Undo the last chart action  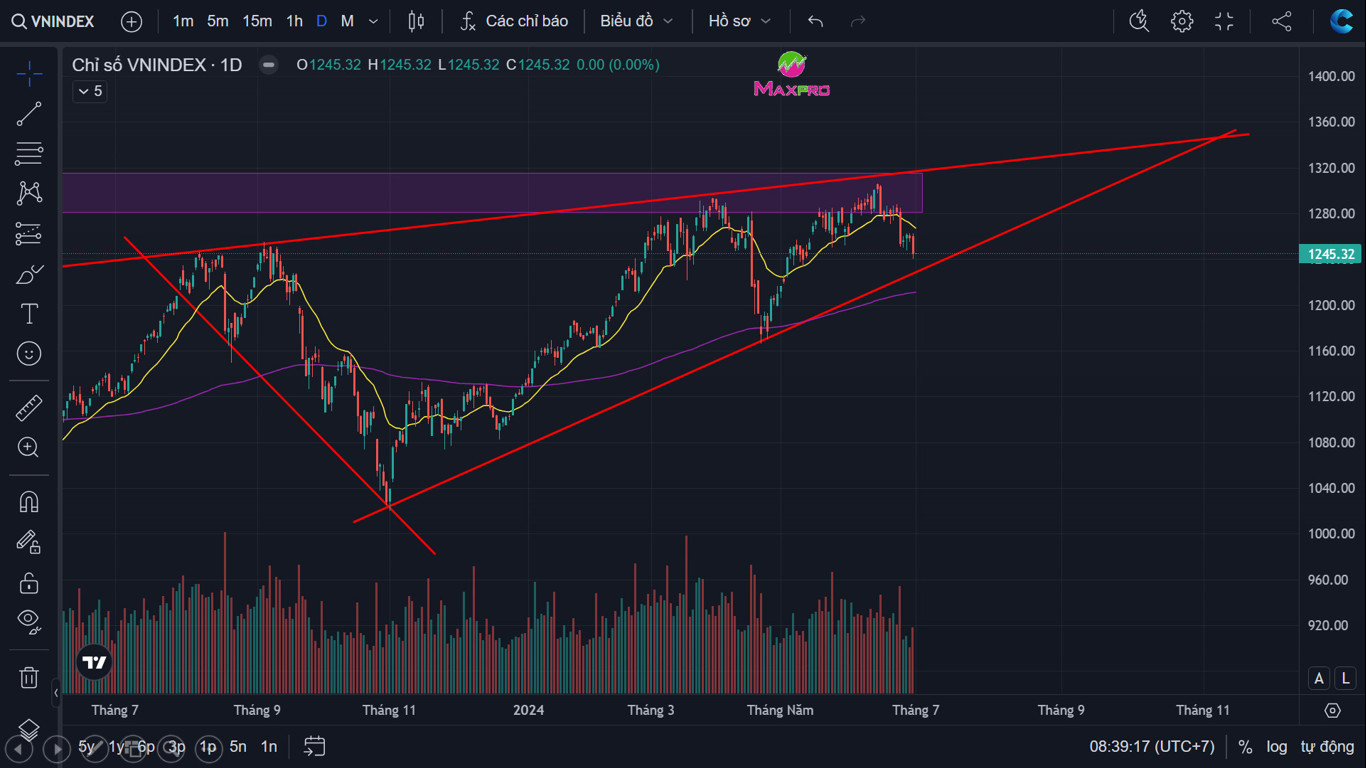click(x=816, y=21)
